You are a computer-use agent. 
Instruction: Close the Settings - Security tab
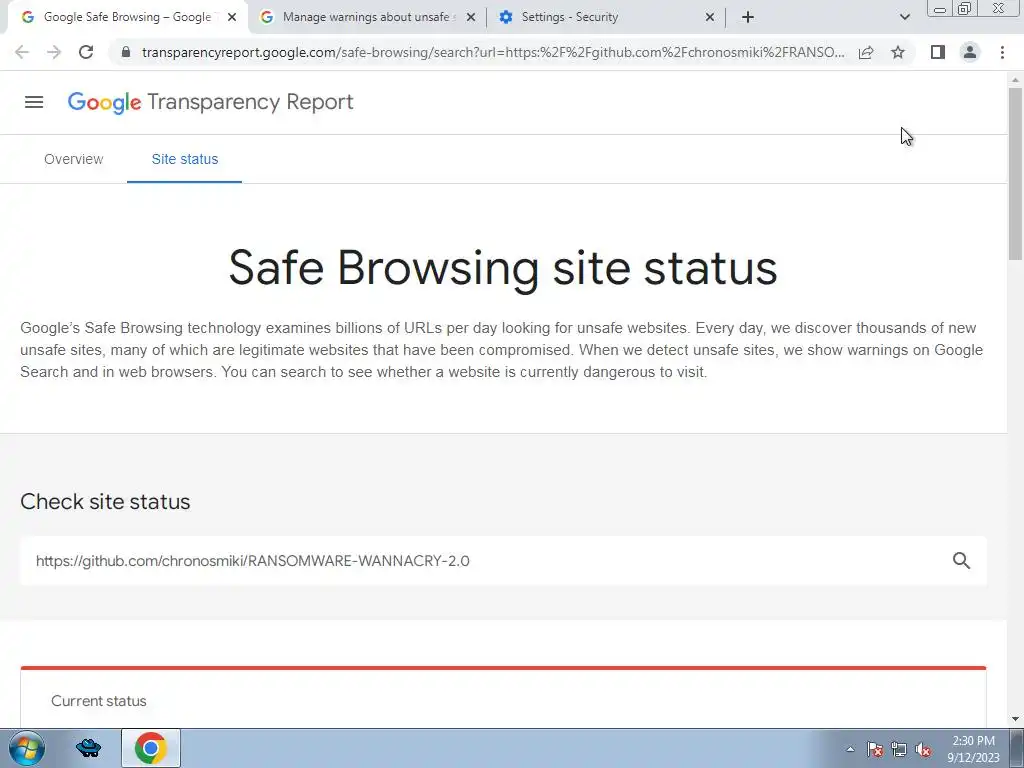[710, 17]
